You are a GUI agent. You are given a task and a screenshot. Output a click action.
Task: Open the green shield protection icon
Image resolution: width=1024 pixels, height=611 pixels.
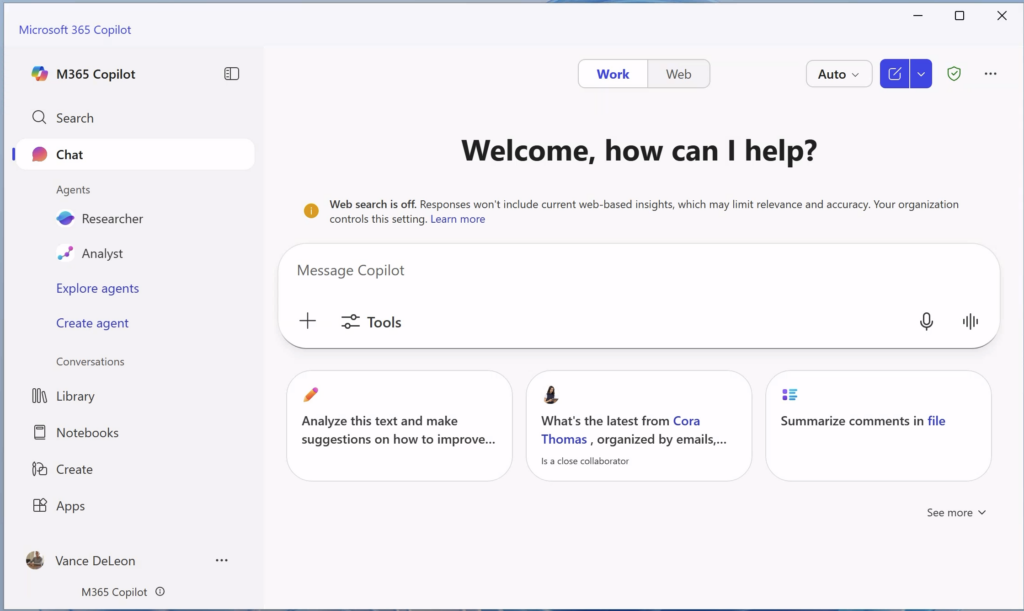pos(954,74)
